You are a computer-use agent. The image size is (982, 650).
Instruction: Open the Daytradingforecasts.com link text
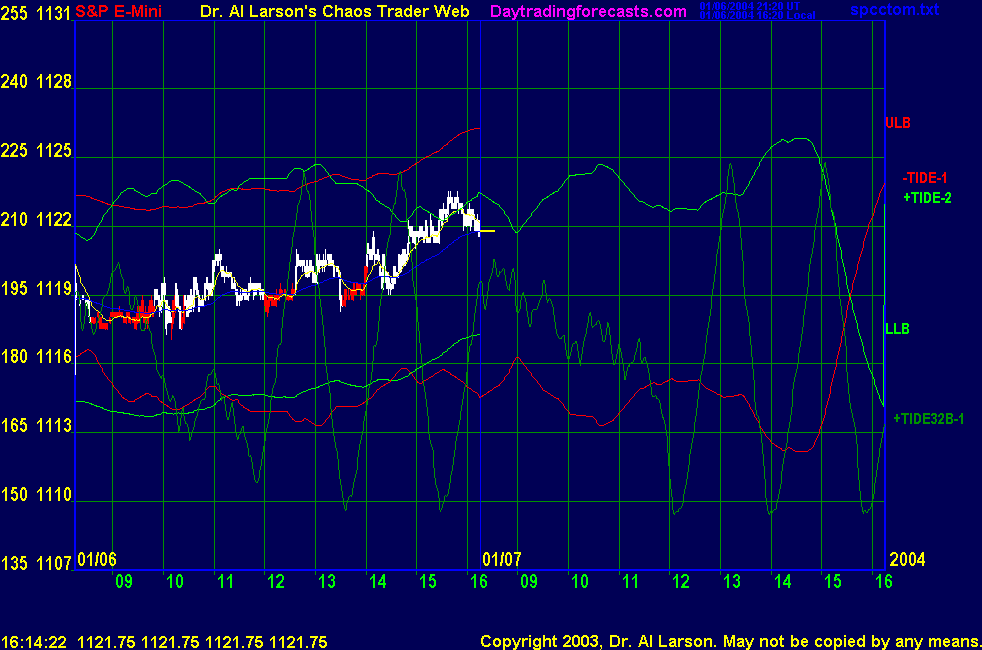pos(588,11)
